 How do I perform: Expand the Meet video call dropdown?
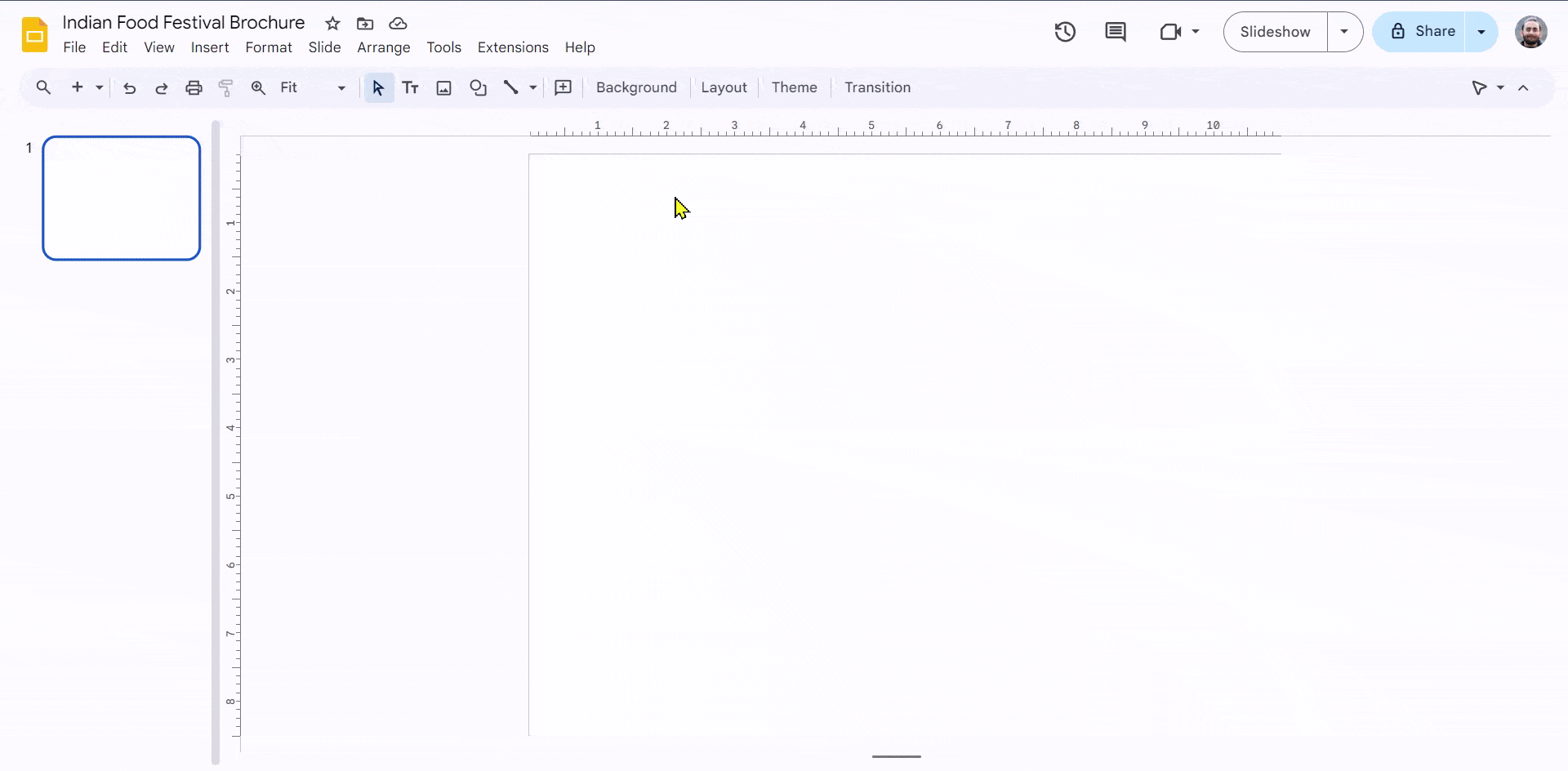pyautogui.click(x=1195, y=32)
